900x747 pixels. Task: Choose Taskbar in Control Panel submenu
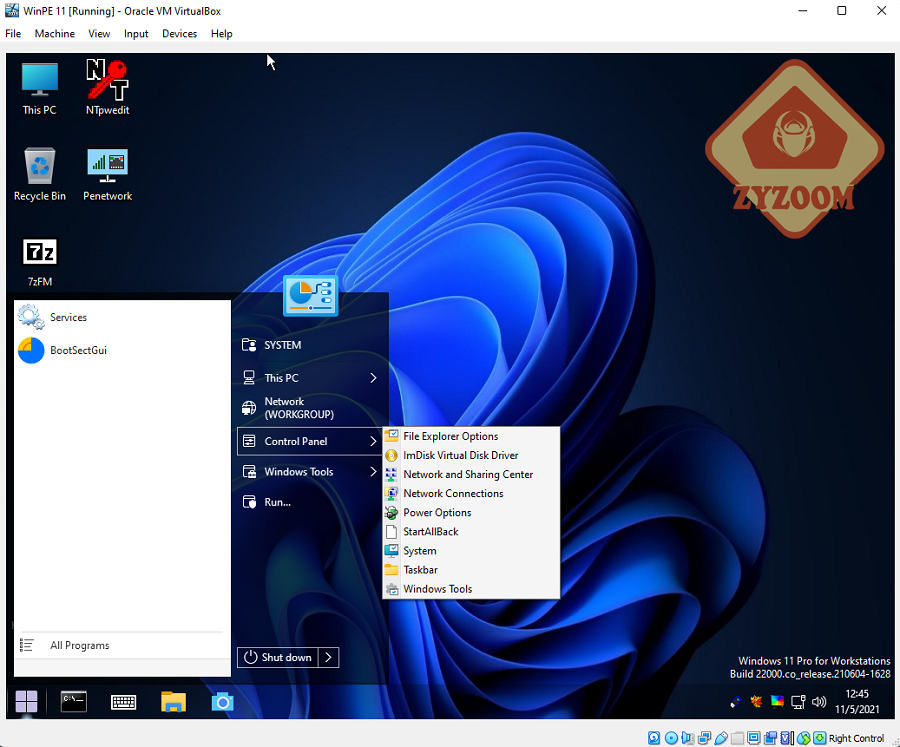point(471,570)
